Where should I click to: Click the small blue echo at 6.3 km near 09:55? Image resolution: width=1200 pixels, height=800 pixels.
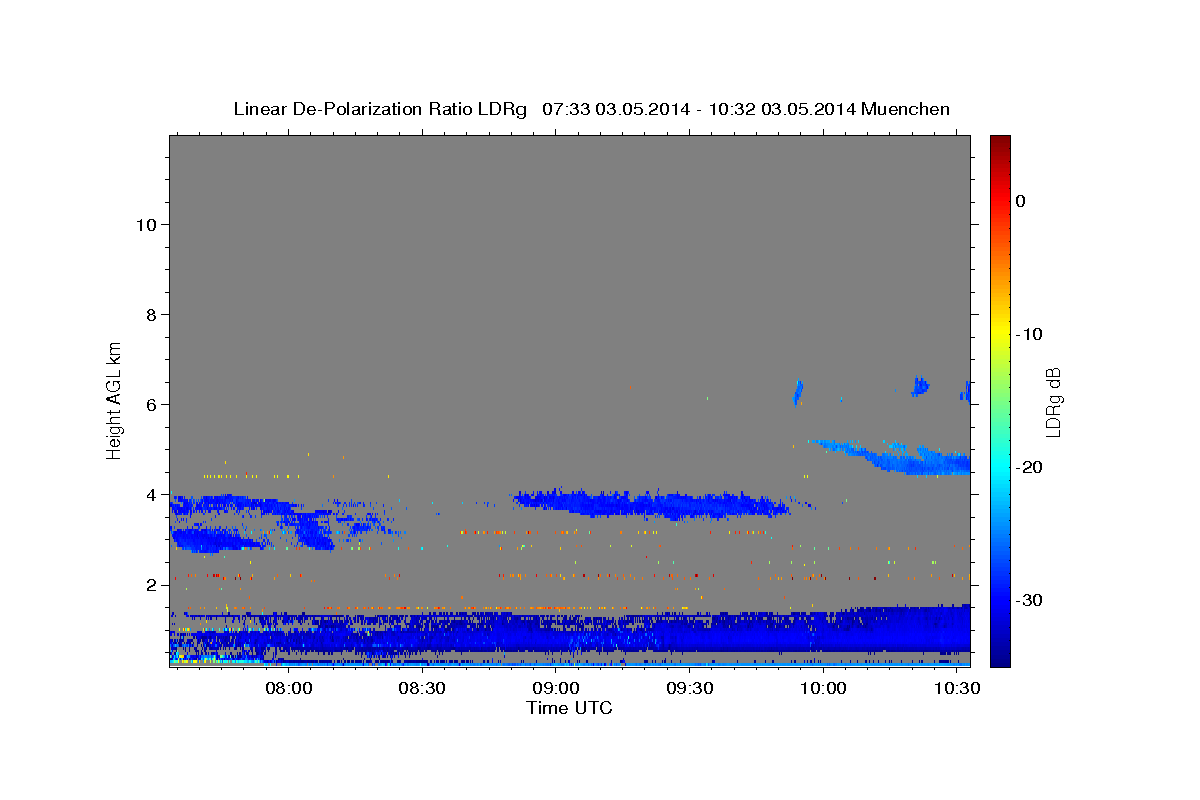[x=798, y=392]
